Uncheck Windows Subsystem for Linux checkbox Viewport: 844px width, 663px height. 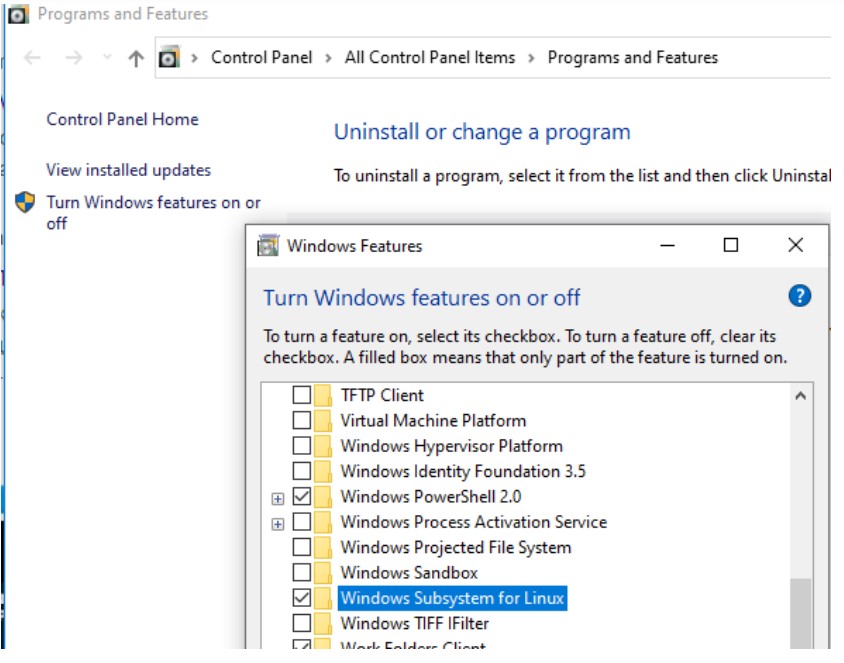(301, 598)
